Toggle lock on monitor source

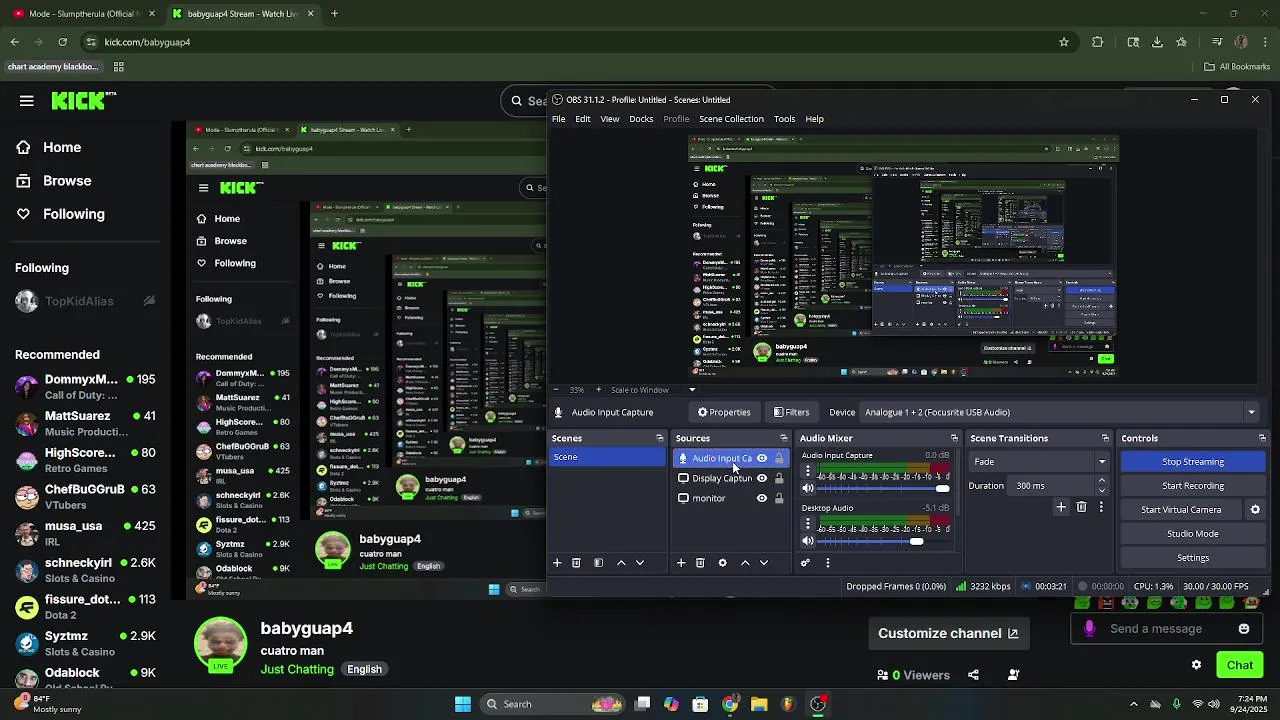[779, 498]
